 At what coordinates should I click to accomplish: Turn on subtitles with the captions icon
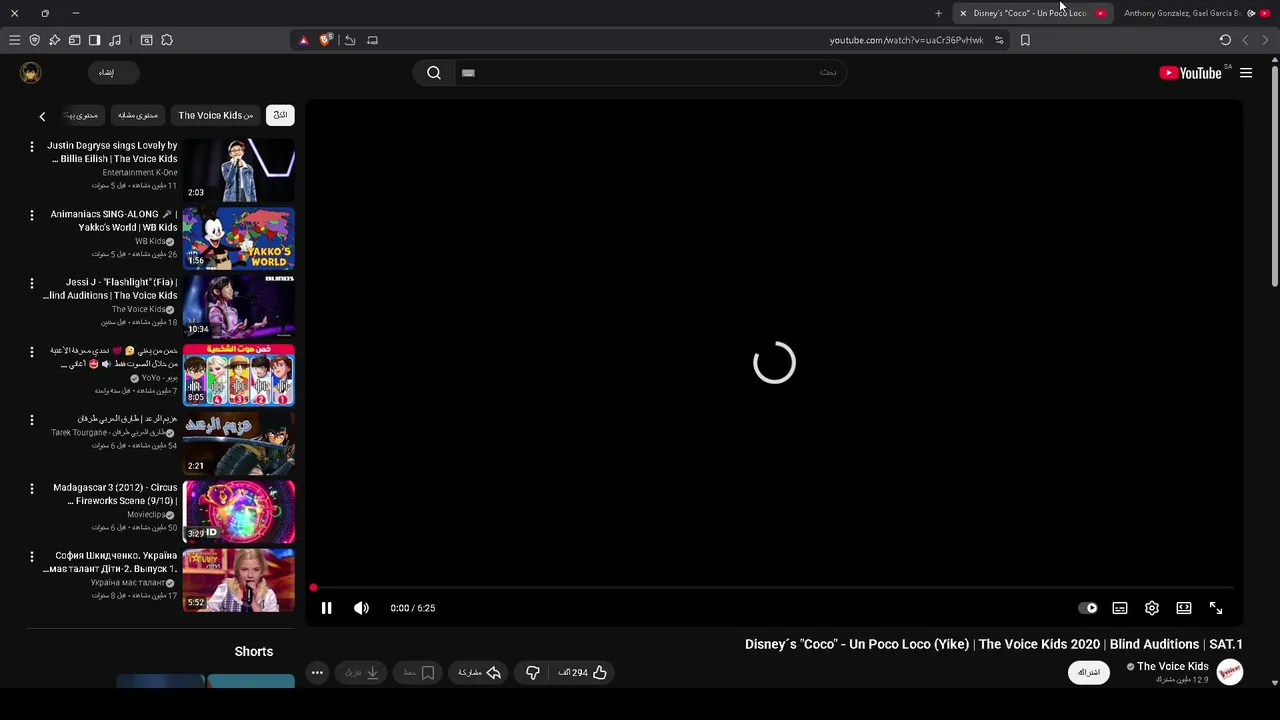point(1120,608)
